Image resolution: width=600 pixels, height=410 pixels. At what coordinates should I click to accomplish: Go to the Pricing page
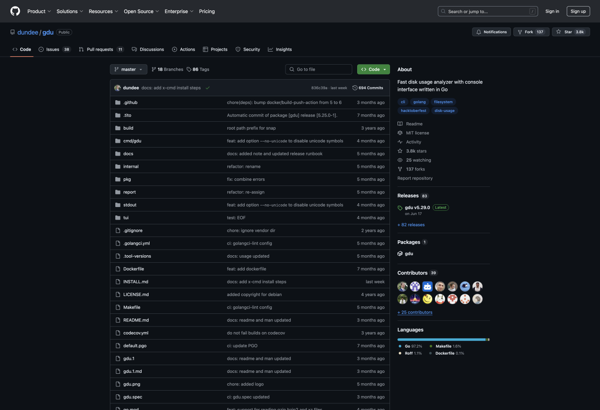(x=207, y=11)
